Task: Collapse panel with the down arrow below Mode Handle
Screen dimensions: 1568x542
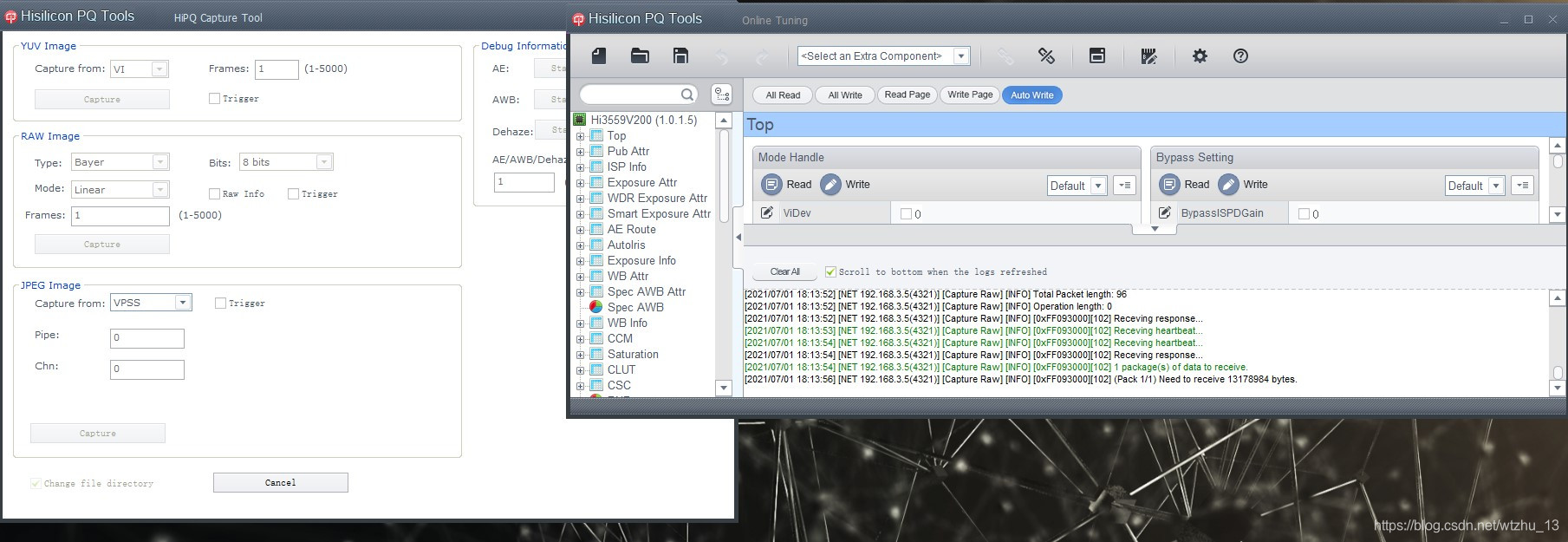Action: tap(1155, 229)
